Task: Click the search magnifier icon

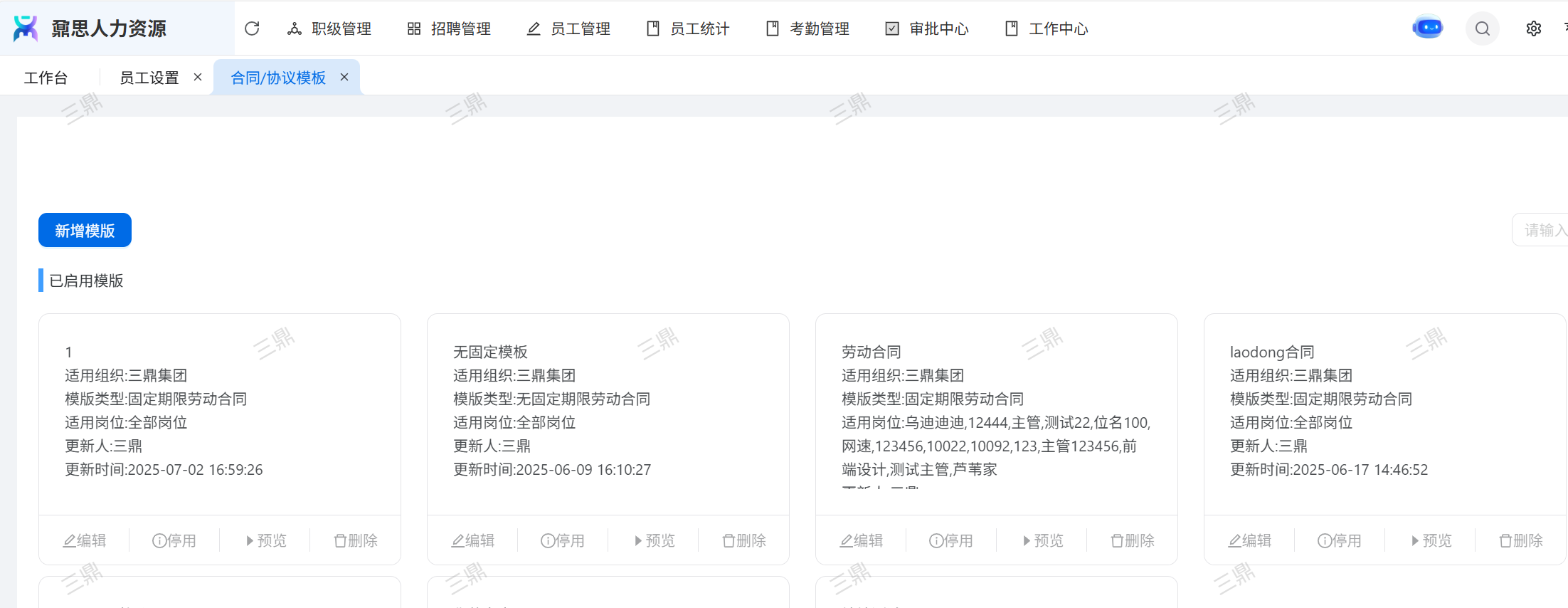Action: pos(1482,28)
